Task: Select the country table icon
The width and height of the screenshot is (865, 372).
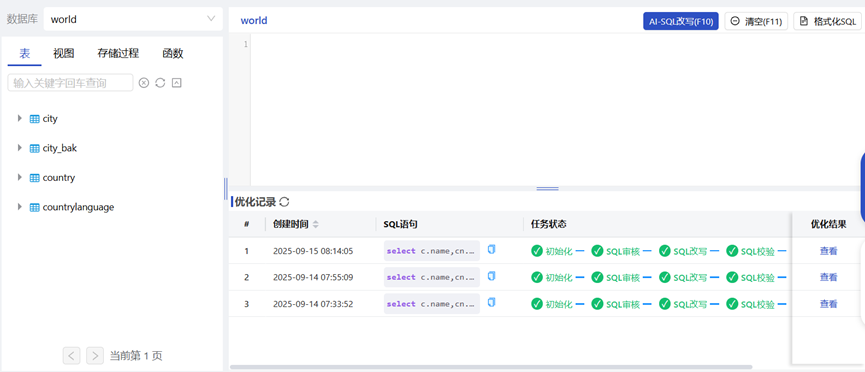Action: click(34, 178)
